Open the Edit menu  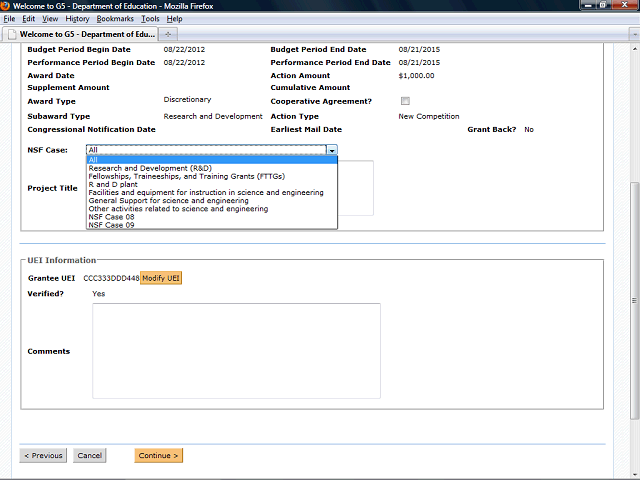pyautogui.click(x=29, y=19)
